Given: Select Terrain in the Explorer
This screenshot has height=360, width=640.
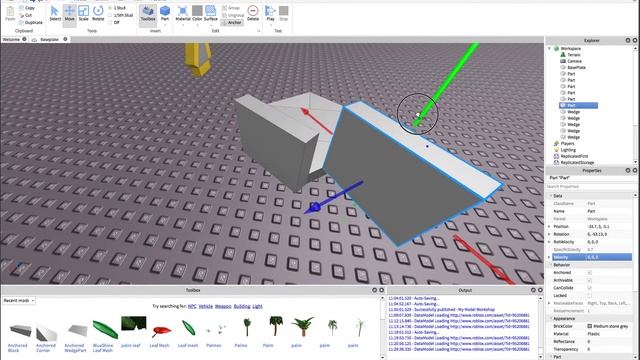Looking at the screenshot, I should coord(571,55).
